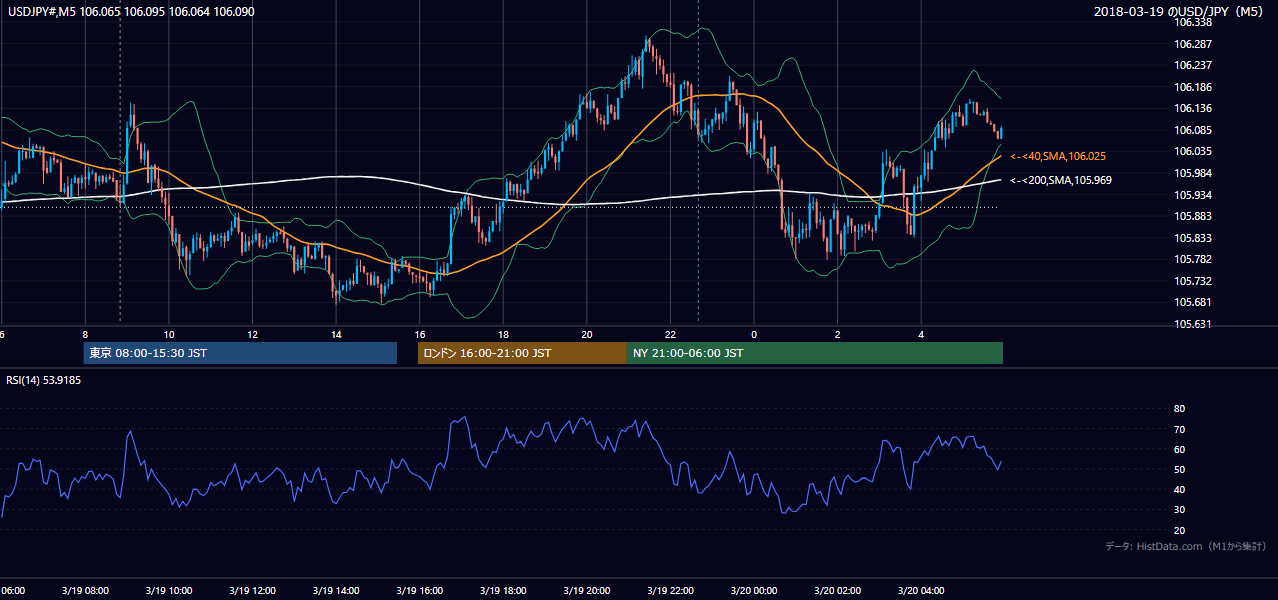This screenshot has width=1278, height=600.
Task: Click bottom date label 3/20 02:00
Action: coord(838,591)
